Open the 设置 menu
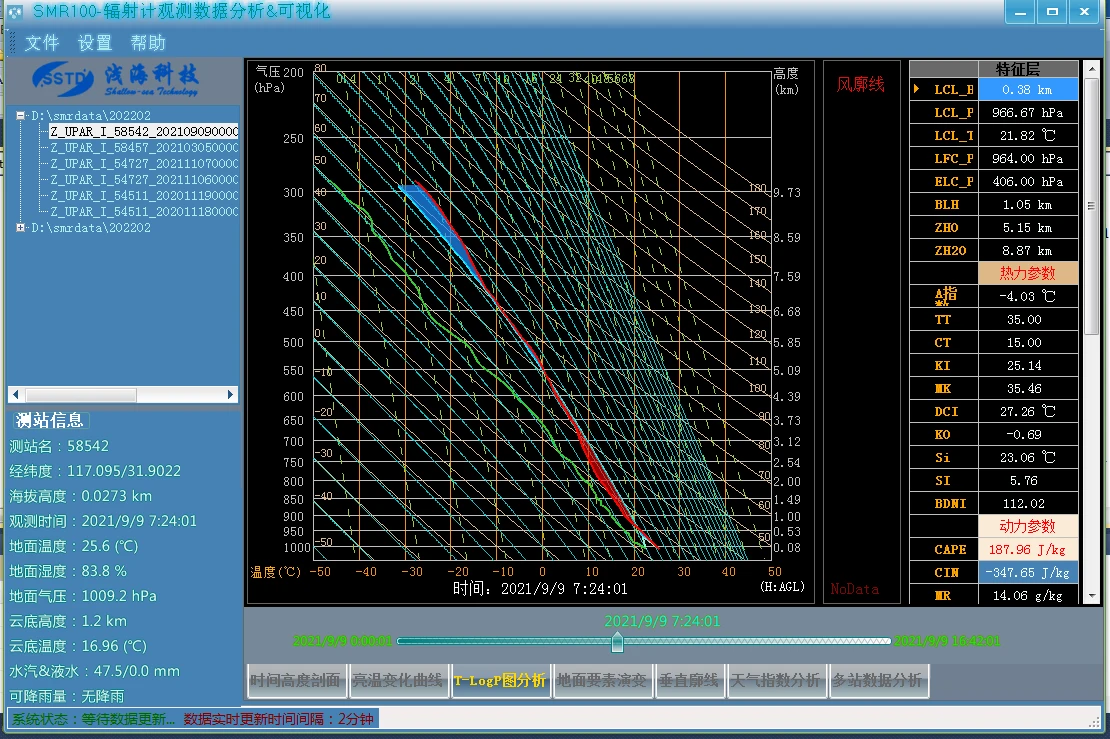Viewport: 1110px width, 739px height. coord(95,43)
